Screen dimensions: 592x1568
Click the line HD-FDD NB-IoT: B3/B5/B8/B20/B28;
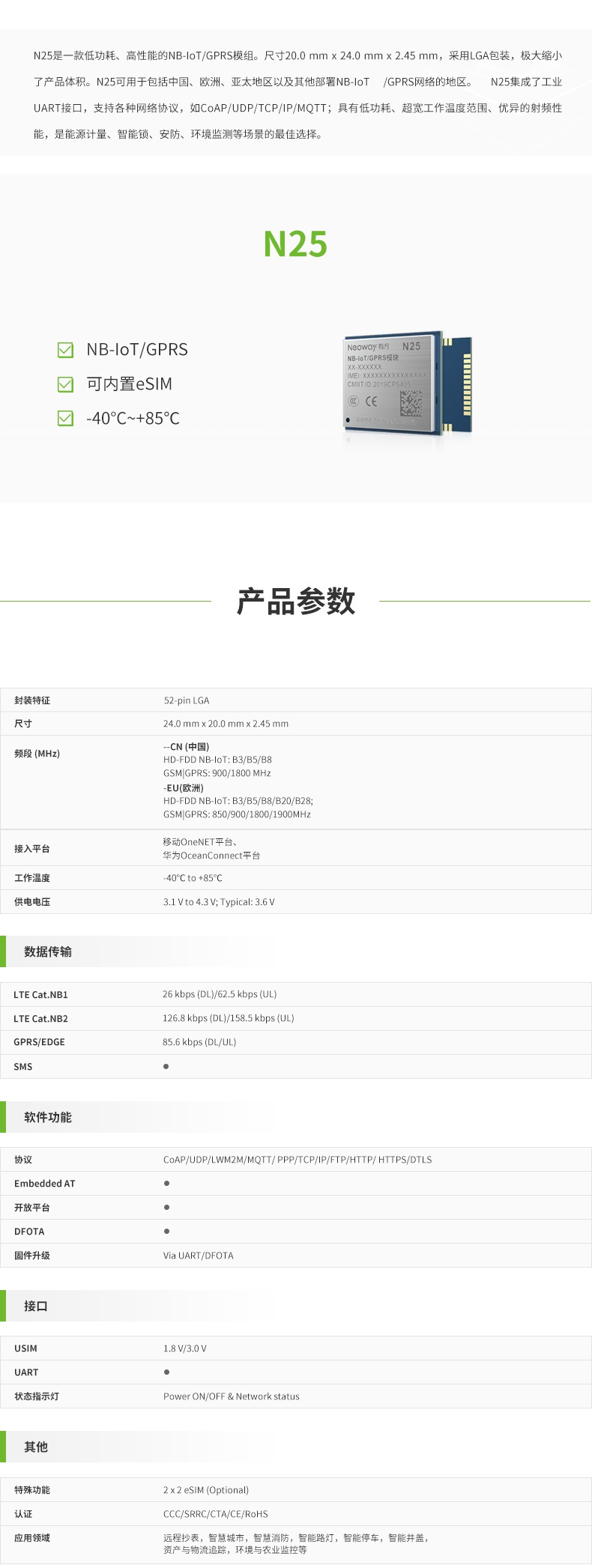pos(238,801)
